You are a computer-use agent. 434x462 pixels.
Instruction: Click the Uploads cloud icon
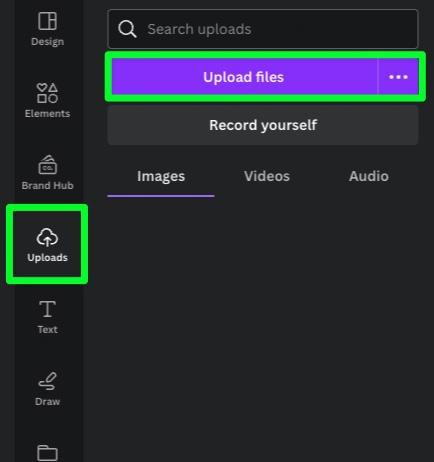[x=47, y=237]
